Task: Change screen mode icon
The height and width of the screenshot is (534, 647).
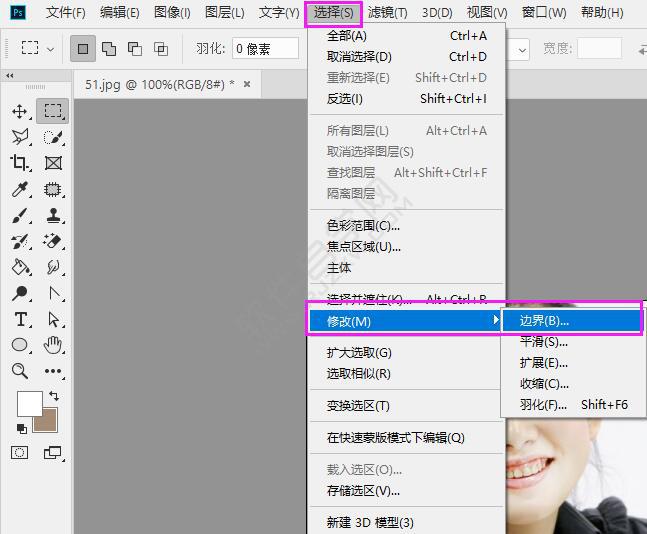Action: 52,453
